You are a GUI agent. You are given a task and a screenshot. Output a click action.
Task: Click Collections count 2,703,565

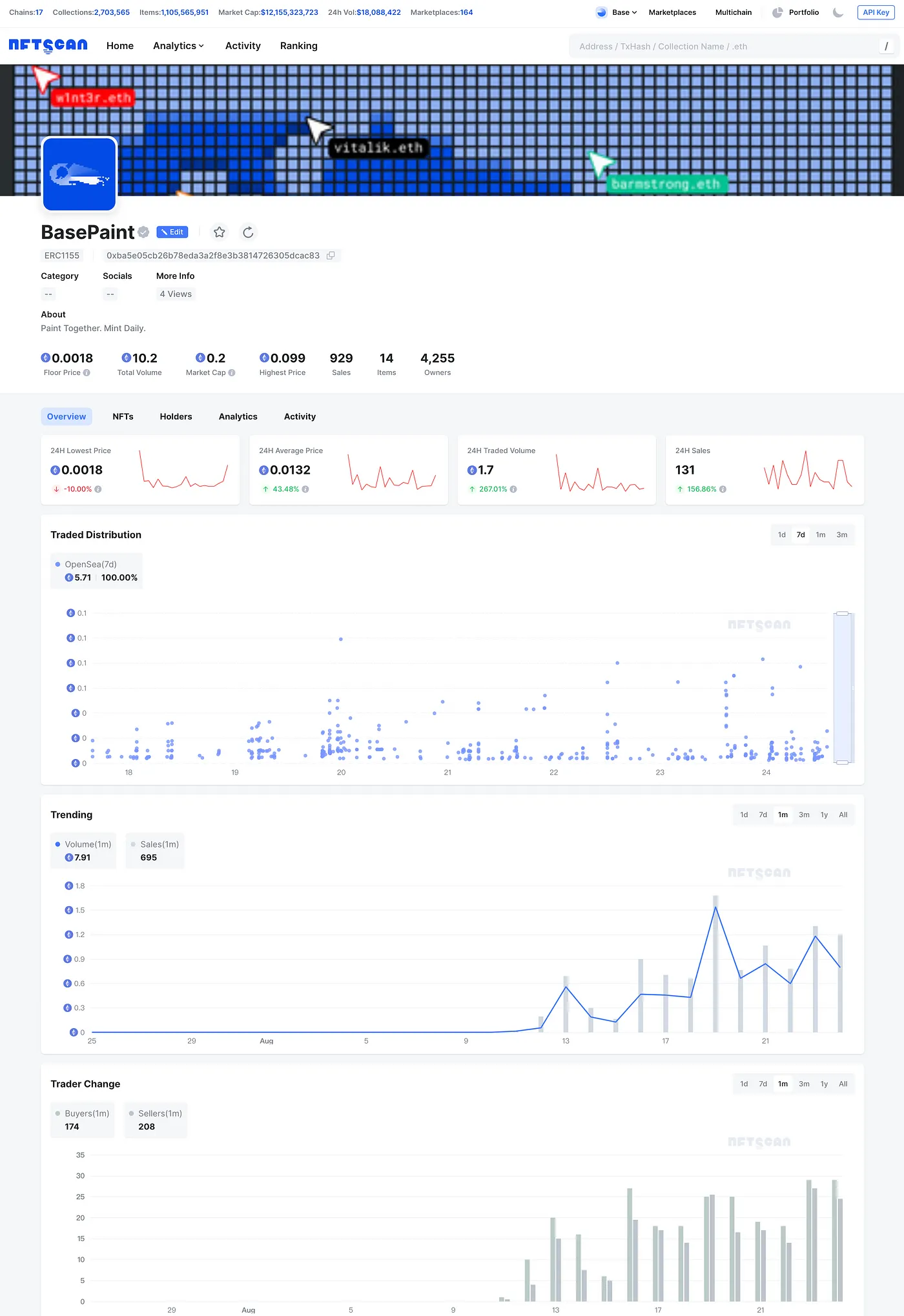click(x=112, y=12)
